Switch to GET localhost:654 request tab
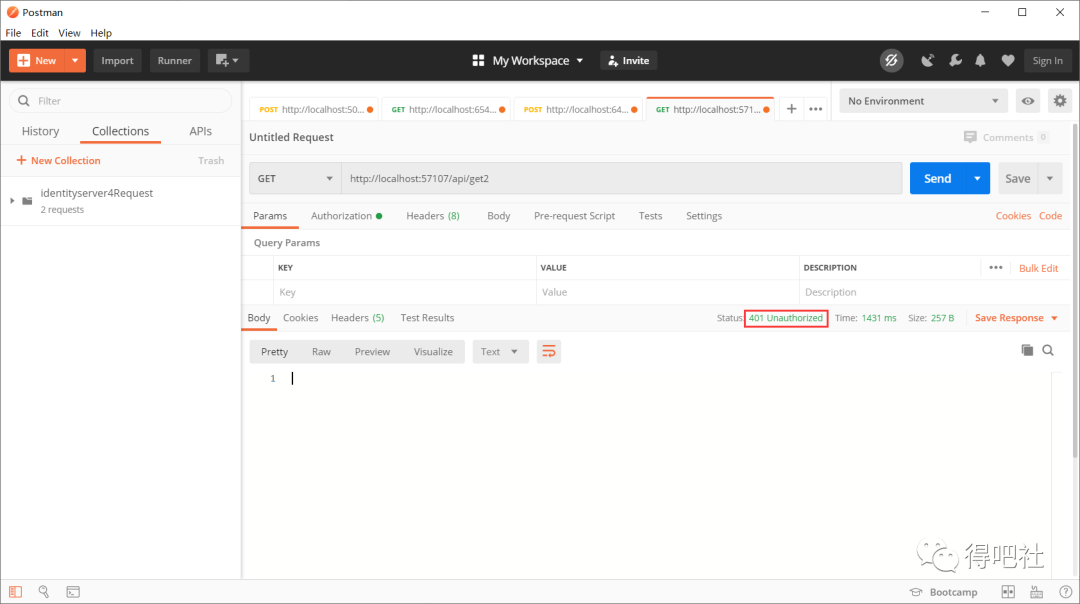Image resolution: width=1080 pixels, height=604 pixels. (x=446, y=110)
